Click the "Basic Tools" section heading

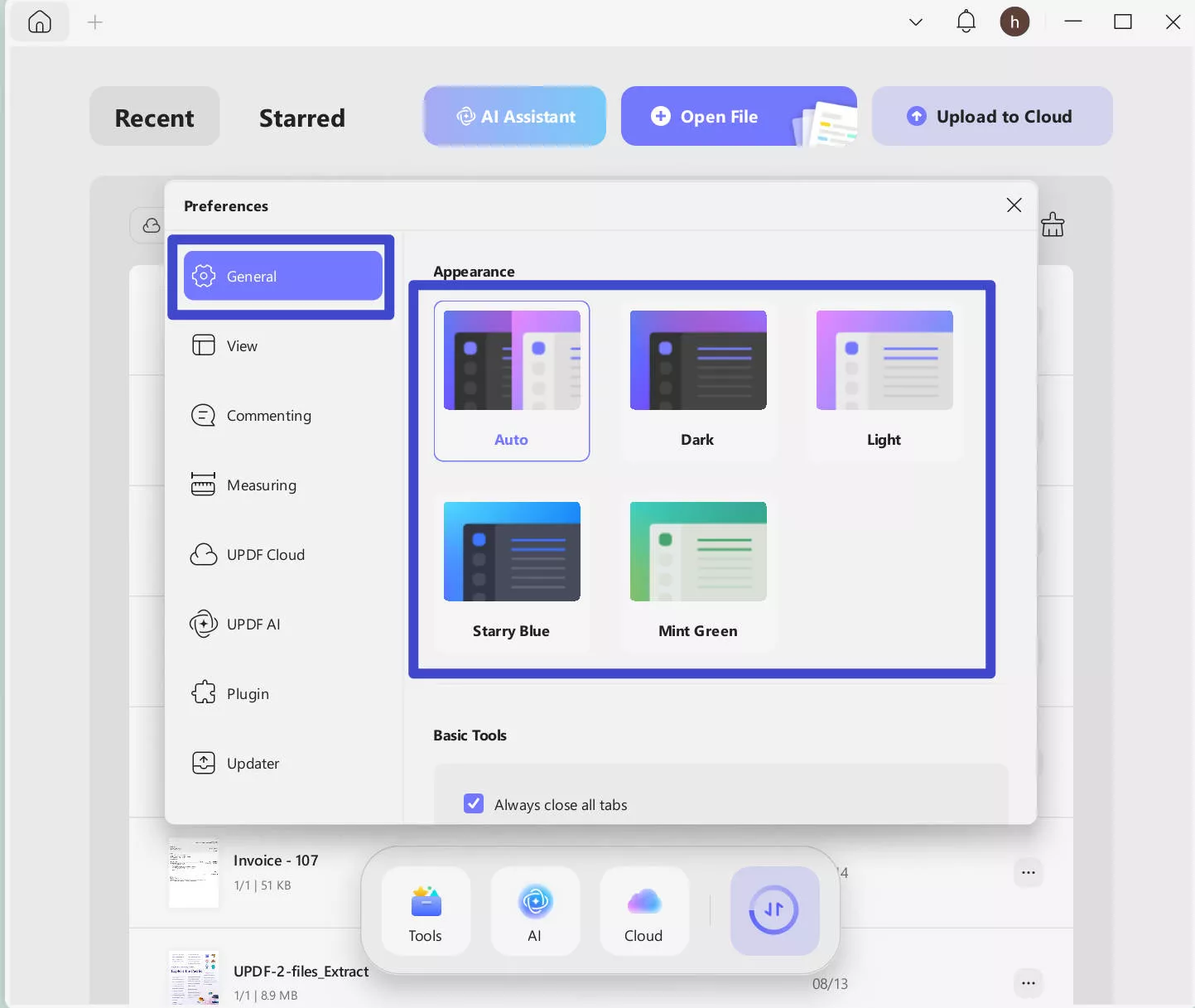(x=470, y=736)
